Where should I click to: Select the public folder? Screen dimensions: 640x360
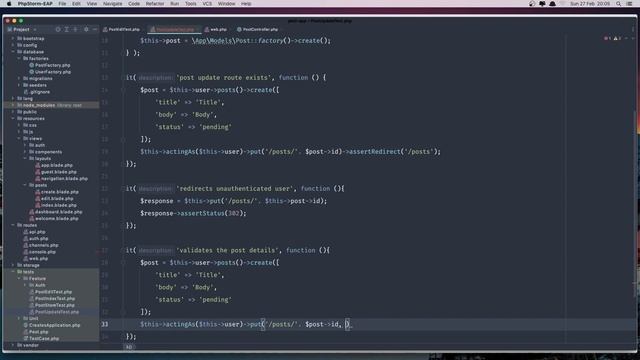point(27,112)
